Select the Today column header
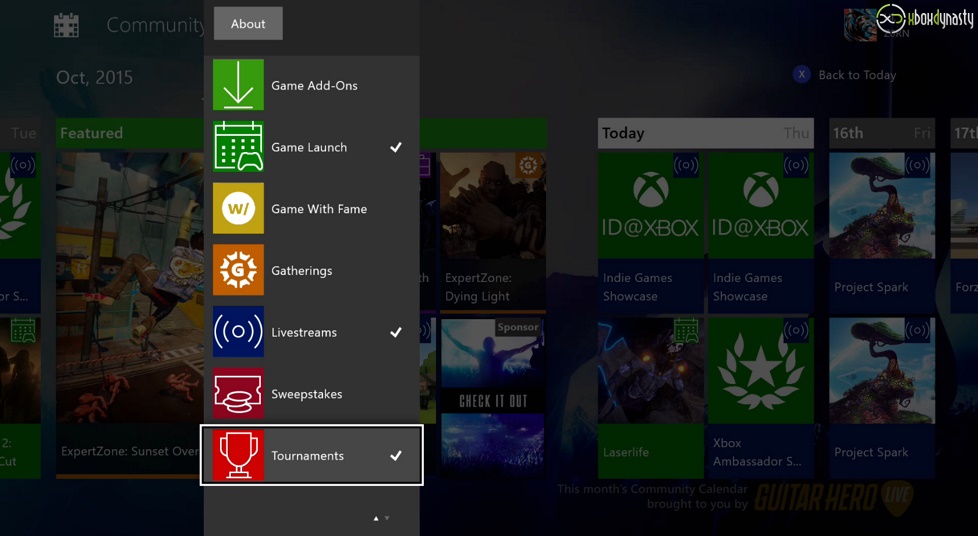This screenshot has height=536, width=978. coord(706,133)
